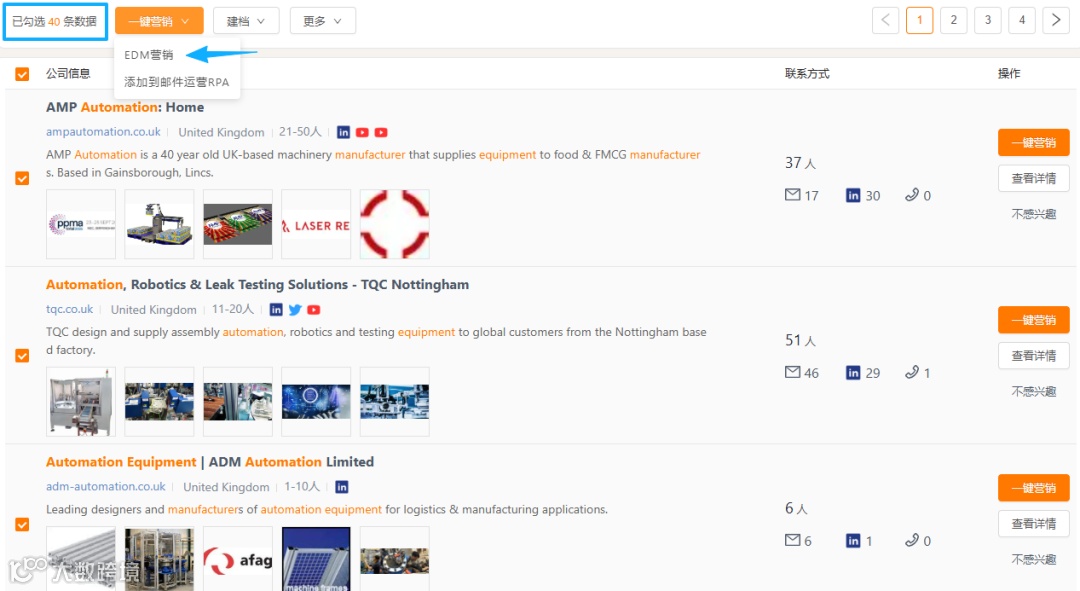Image resolution: width=1080 pixels, height=591 pixels.
Task: Open YouTube icon for TQC Nottingham
Action: pos(313,310)
